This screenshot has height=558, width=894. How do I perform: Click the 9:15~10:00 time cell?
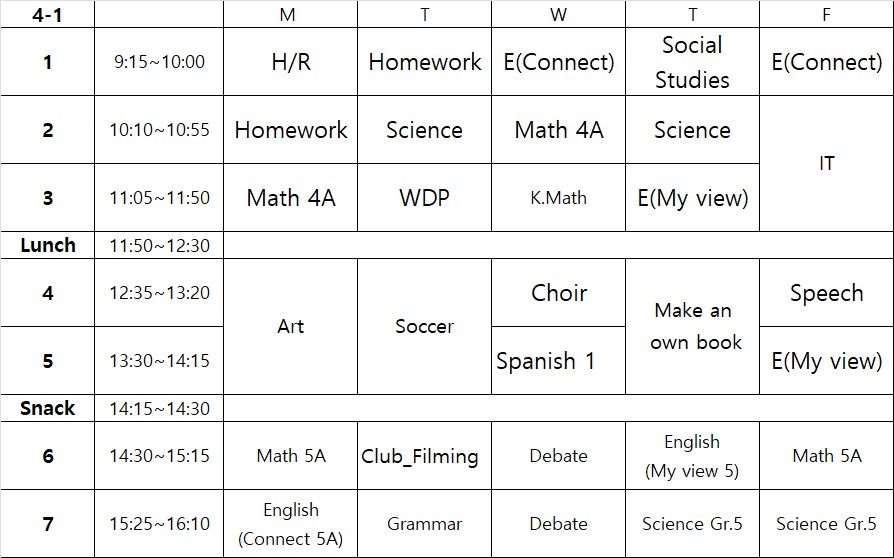(159, 62)
